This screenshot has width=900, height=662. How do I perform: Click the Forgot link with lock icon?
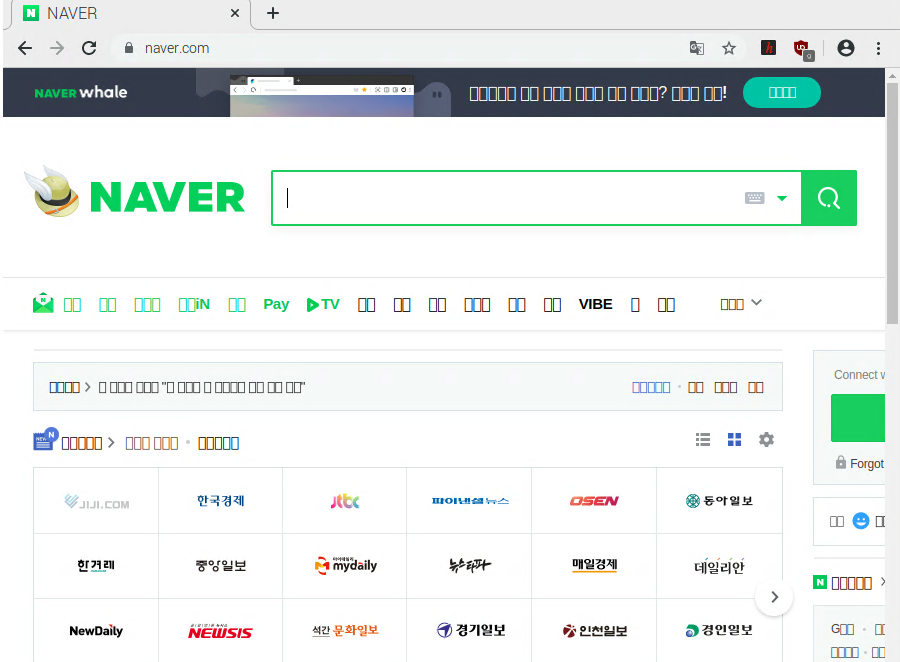coord(860,463)
